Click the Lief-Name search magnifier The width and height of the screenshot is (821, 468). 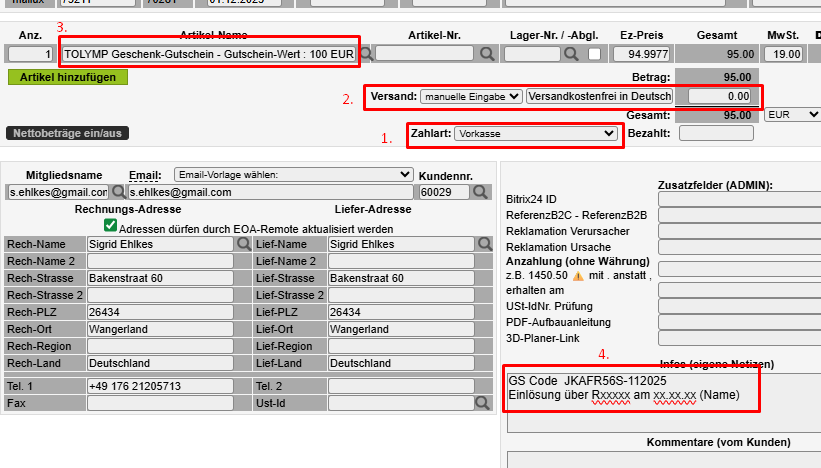click(485, 243)
